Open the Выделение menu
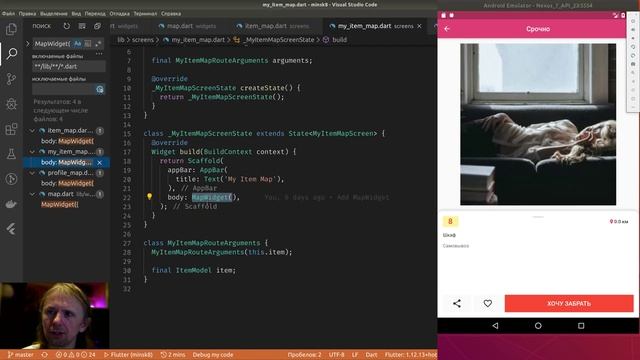The height and width of the screenshot is (360, 640). pos(54,13)
